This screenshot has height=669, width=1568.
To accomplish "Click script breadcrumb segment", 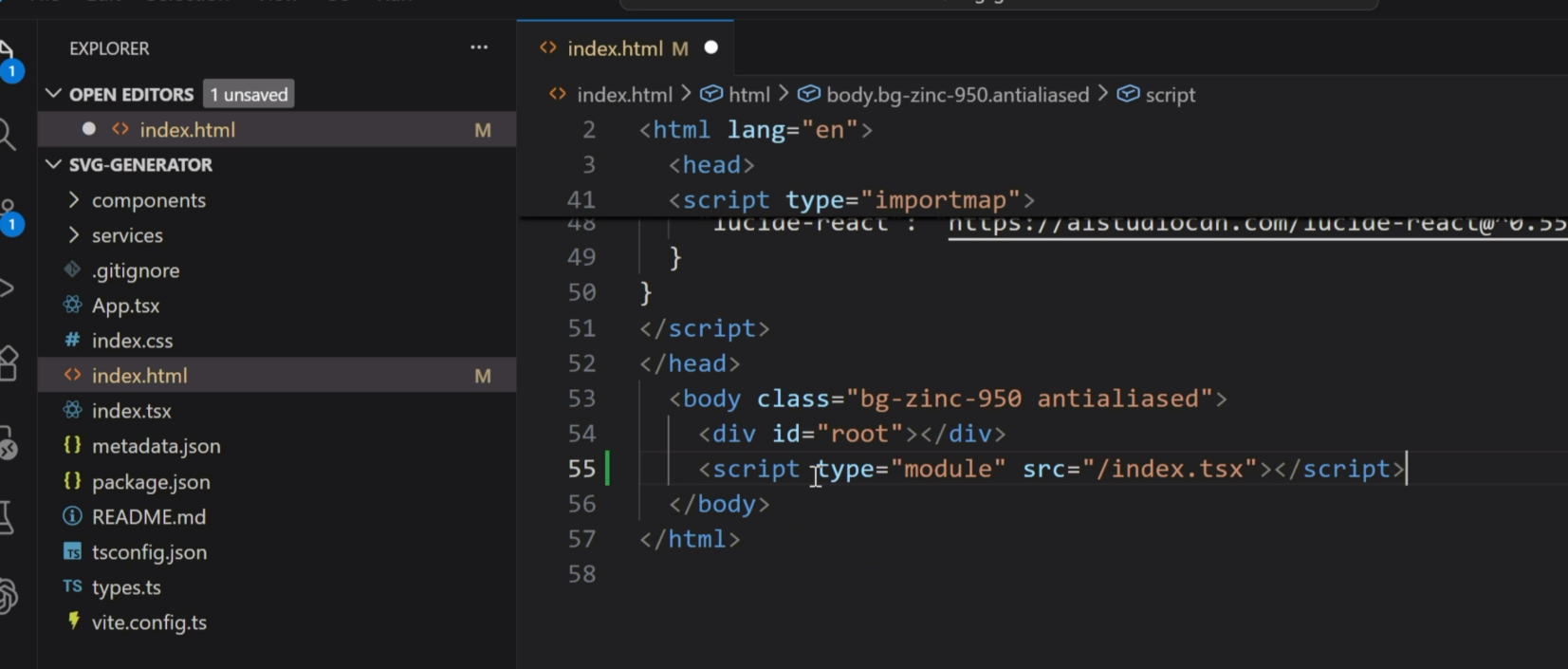I will pyautogui.click(x=1170, y=95).
